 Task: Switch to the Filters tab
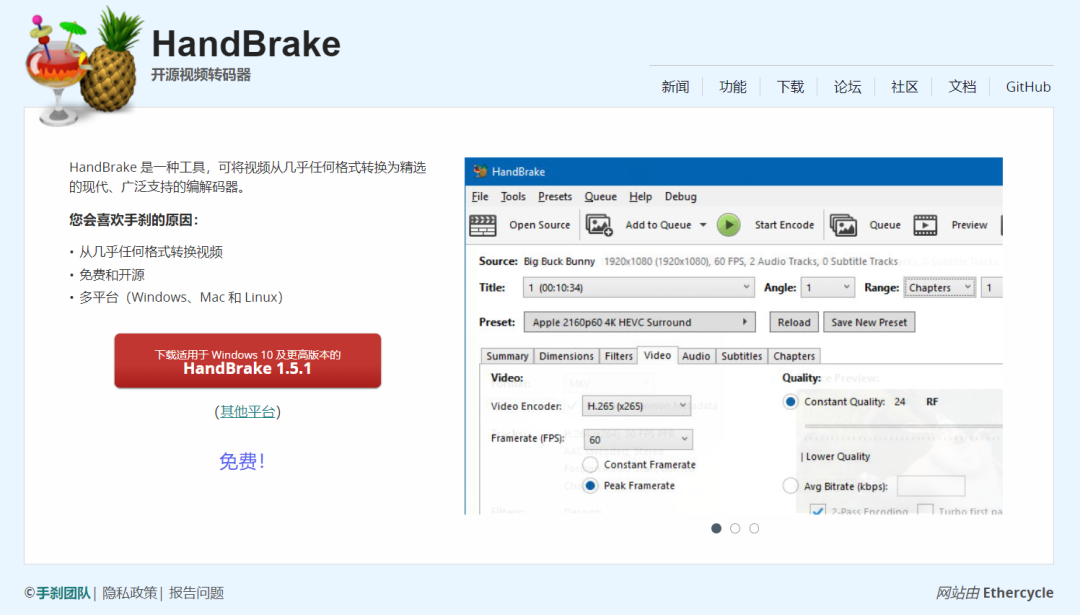tap(619, 356)
